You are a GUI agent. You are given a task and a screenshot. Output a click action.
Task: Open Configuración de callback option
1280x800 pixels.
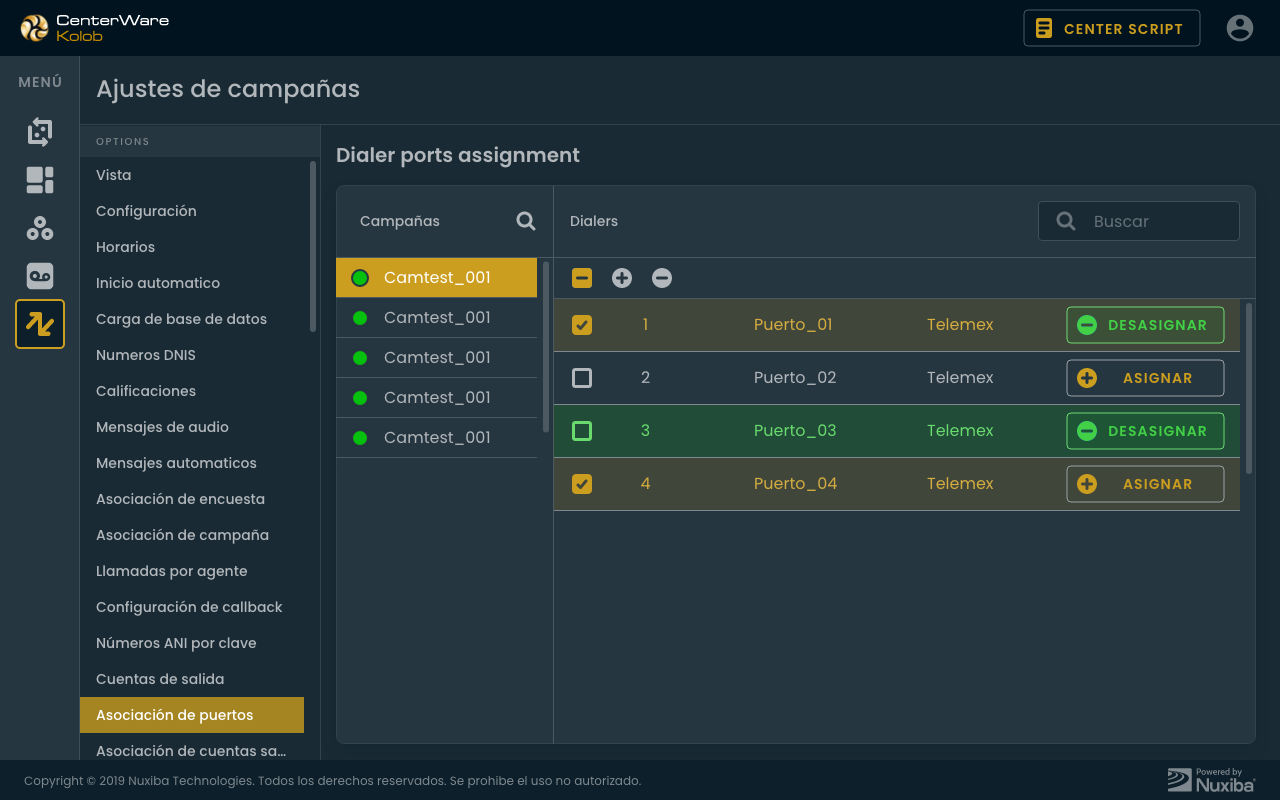[x=192, y=607]
